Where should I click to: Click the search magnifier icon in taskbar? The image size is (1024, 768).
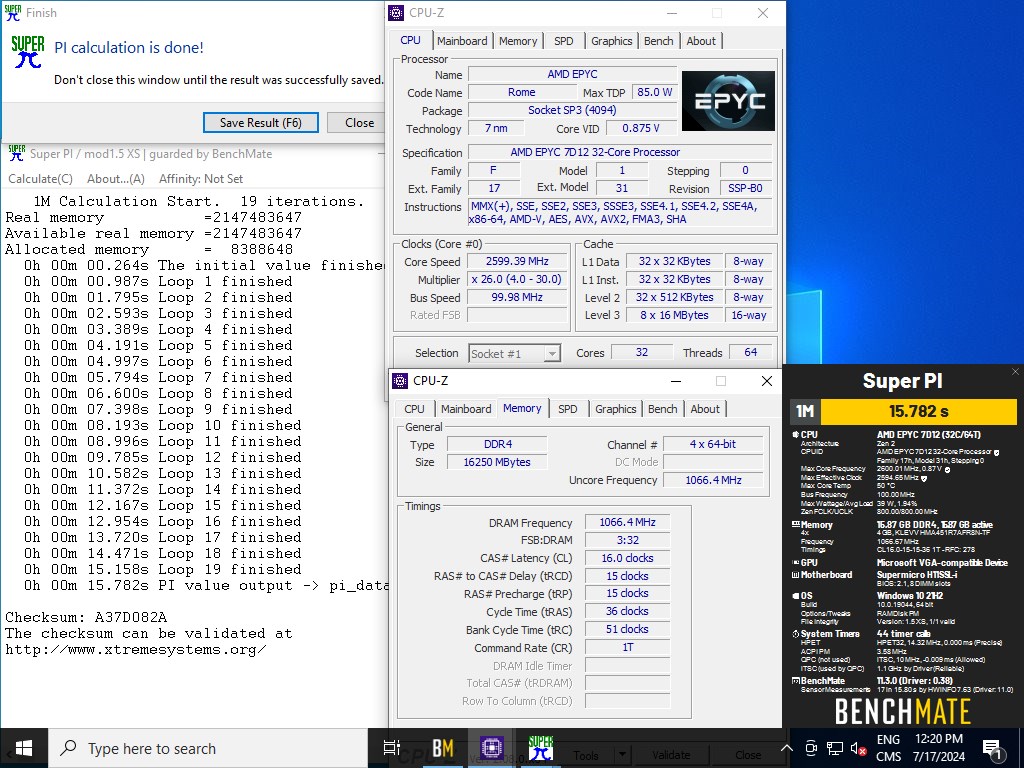tap(68, 748)
